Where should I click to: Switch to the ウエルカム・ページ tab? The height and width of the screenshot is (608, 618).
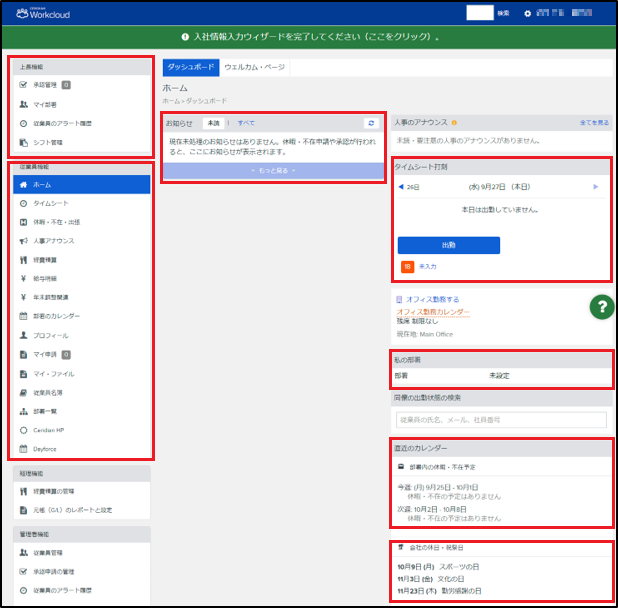point(255,67)
